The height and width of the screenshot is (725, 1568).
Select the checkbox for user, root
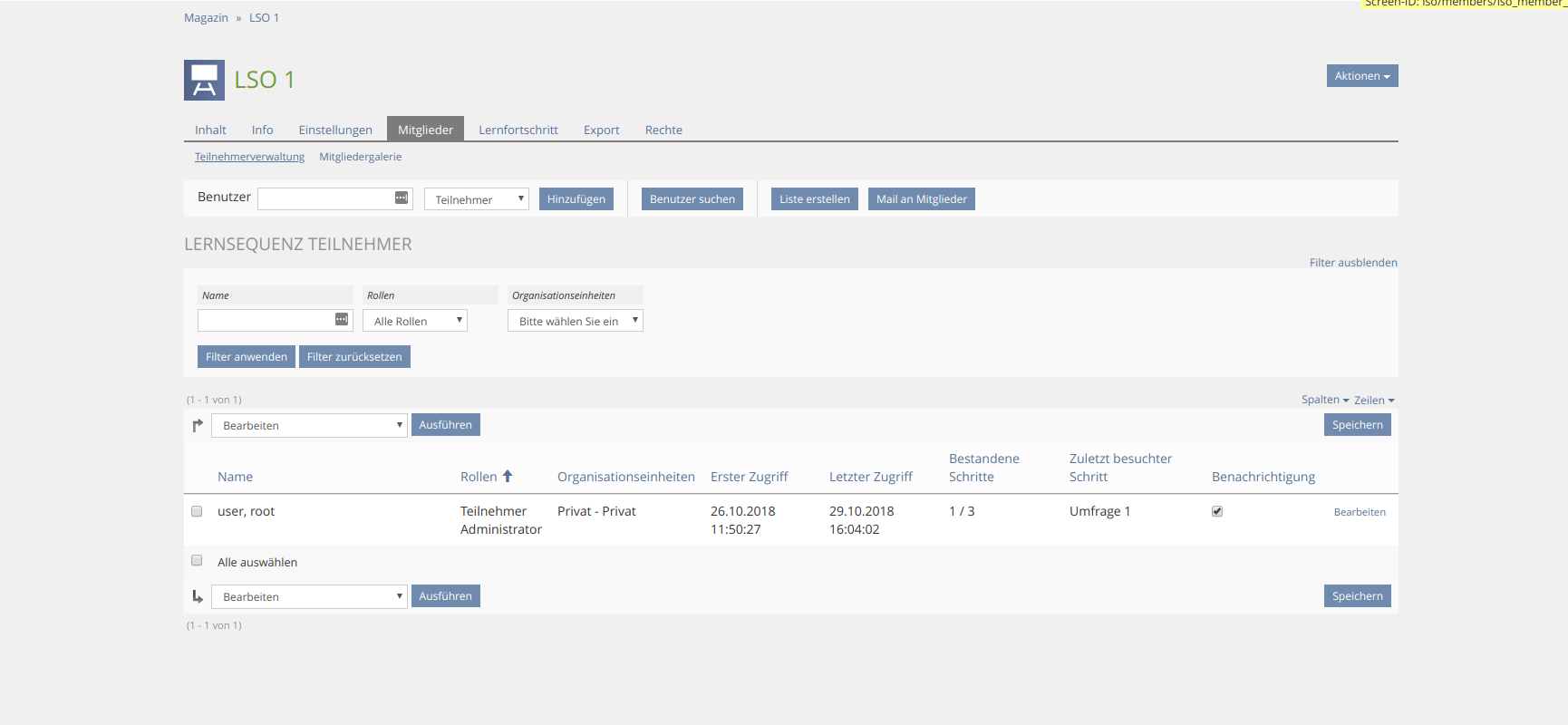(197, 511)
